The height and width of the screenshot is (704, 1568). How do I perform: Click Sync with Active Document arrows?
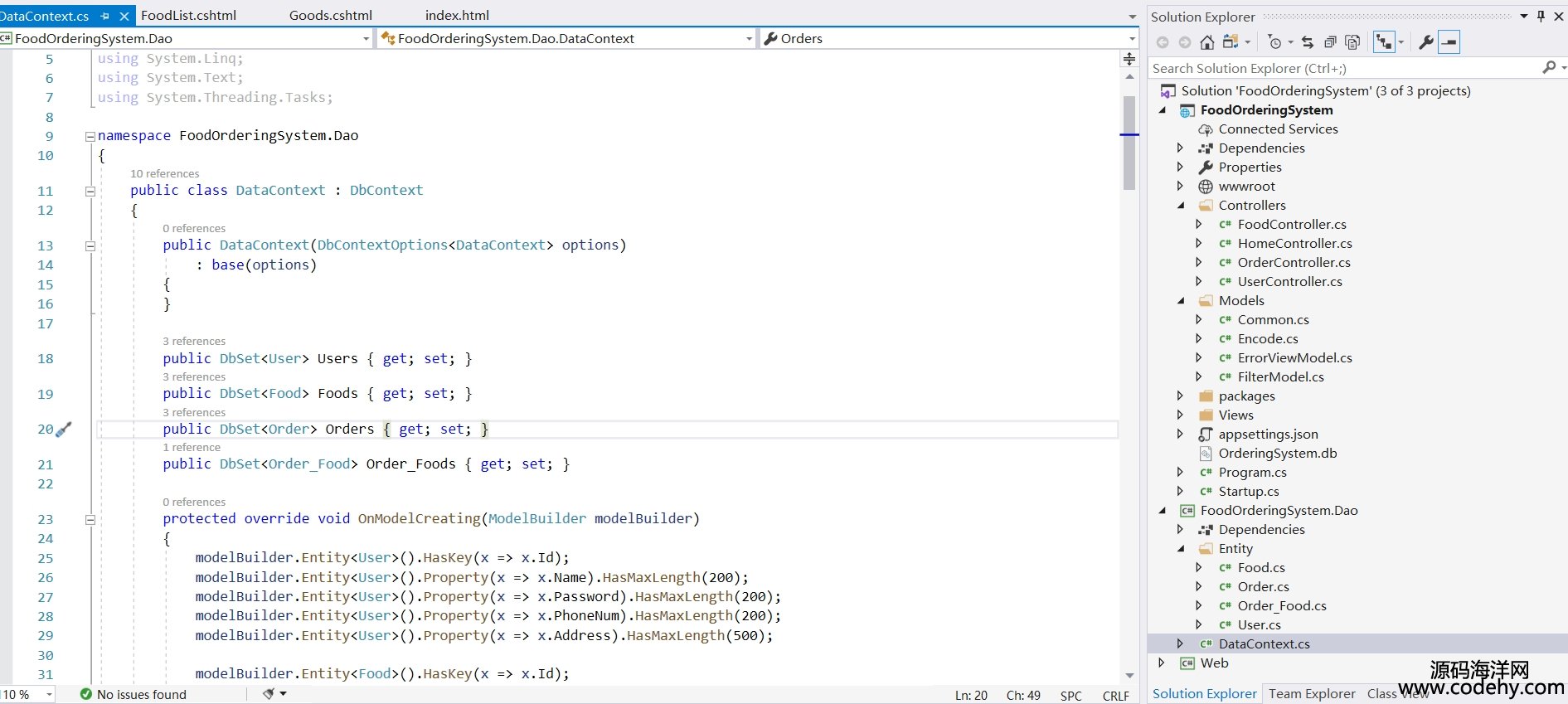(1308, 42)
